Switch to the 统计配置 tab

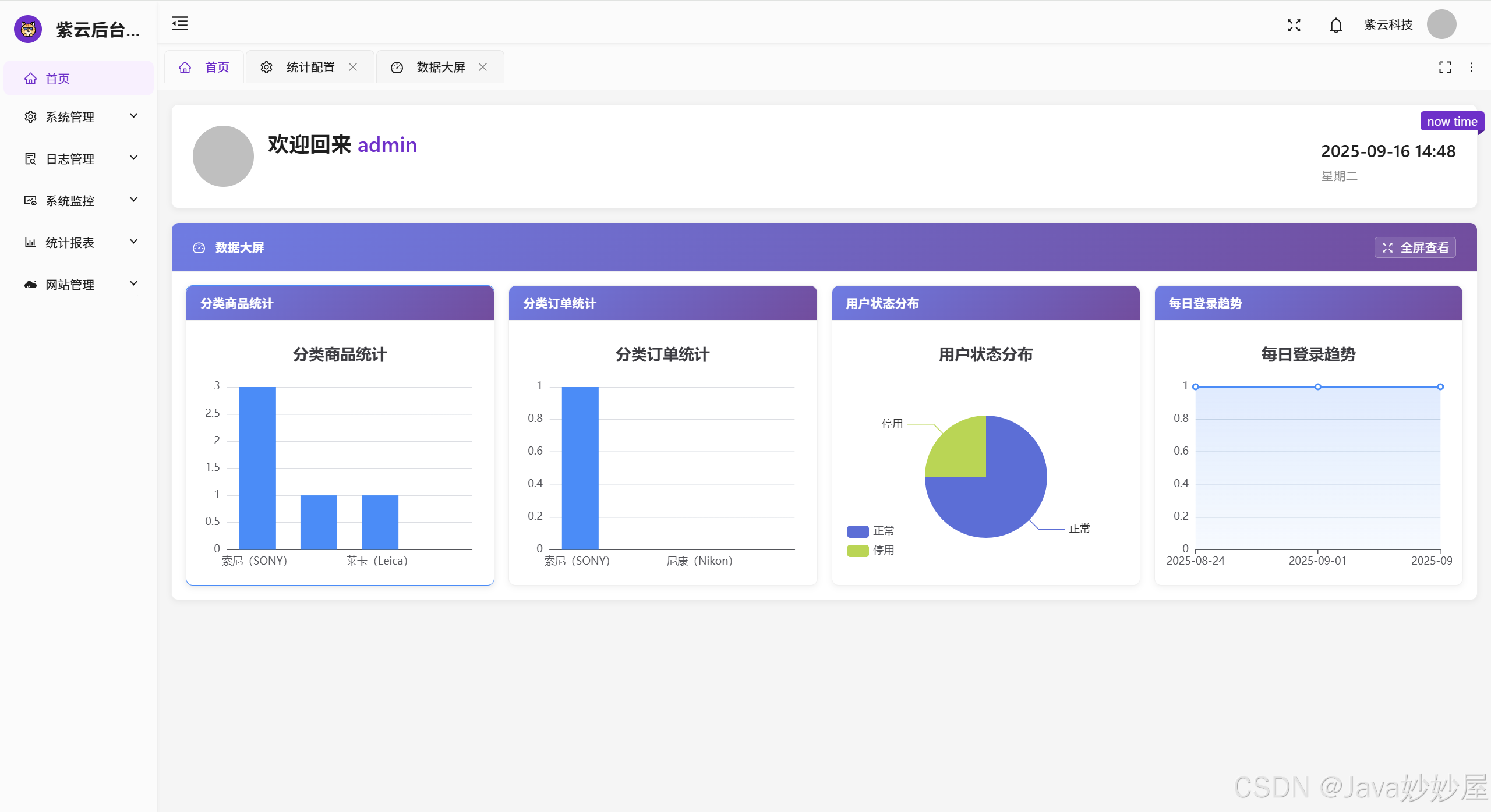coord(310,67)
